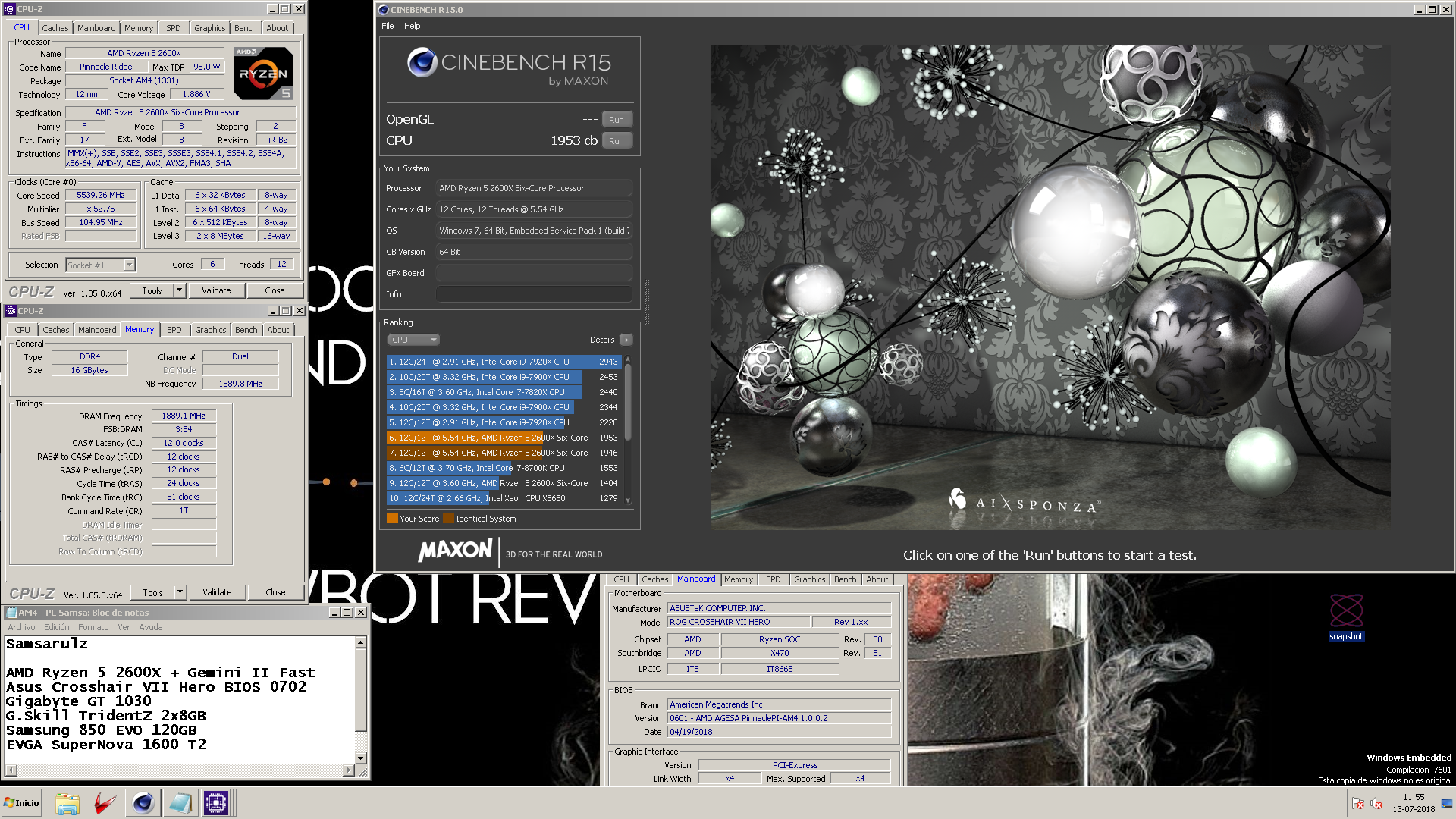The image size is (1456, 819).
Task: Click Tools in top CPU-Z window
Action: 152,290
